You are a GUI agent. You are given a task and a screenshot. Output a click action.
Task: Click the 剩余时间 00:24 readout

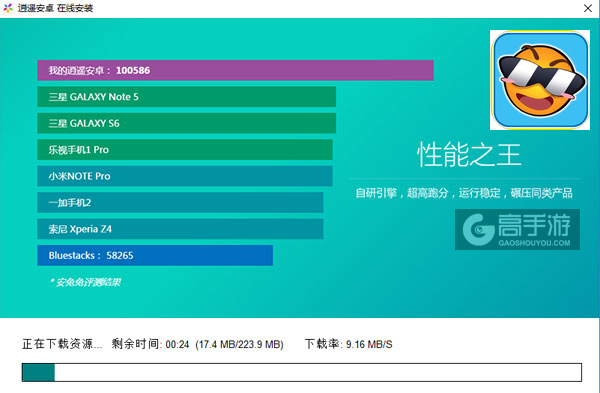point(150,344)
